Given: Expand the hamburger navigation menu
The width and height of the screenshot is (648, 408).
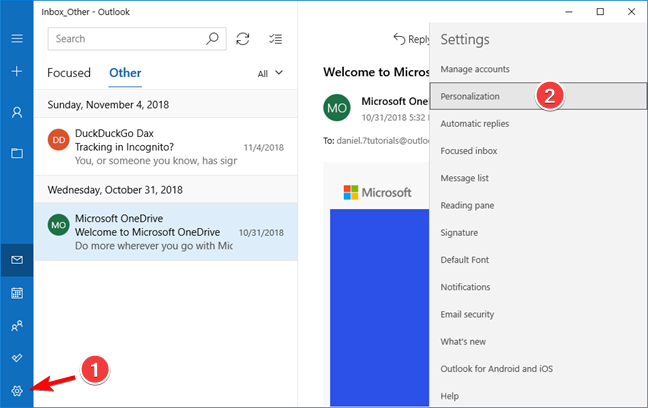Looking at the screenshot, I should pyautogui.click(x=17, y=39).
